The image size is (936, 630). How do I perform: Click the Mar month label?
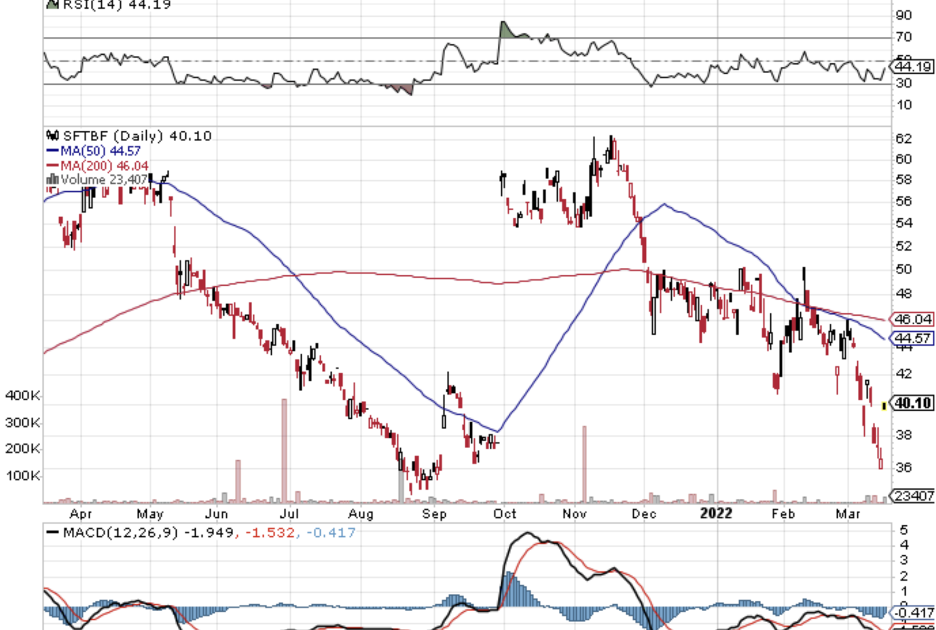point(848,514)
